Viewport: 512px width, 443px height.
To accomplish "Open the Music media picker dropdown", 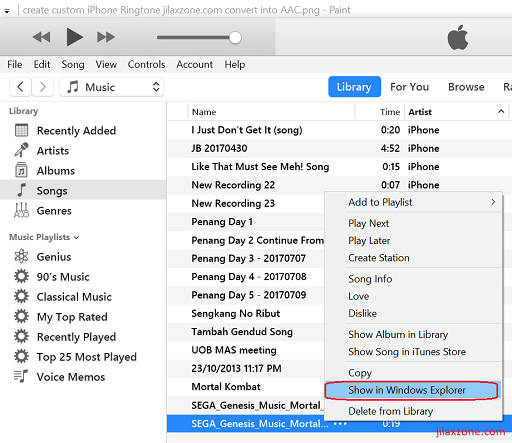I will point(111,87).
